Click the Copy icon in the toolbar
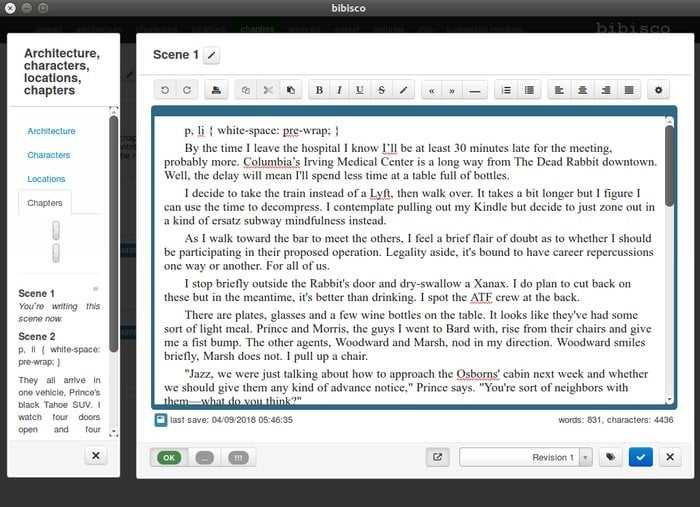 tap(246, 90)
